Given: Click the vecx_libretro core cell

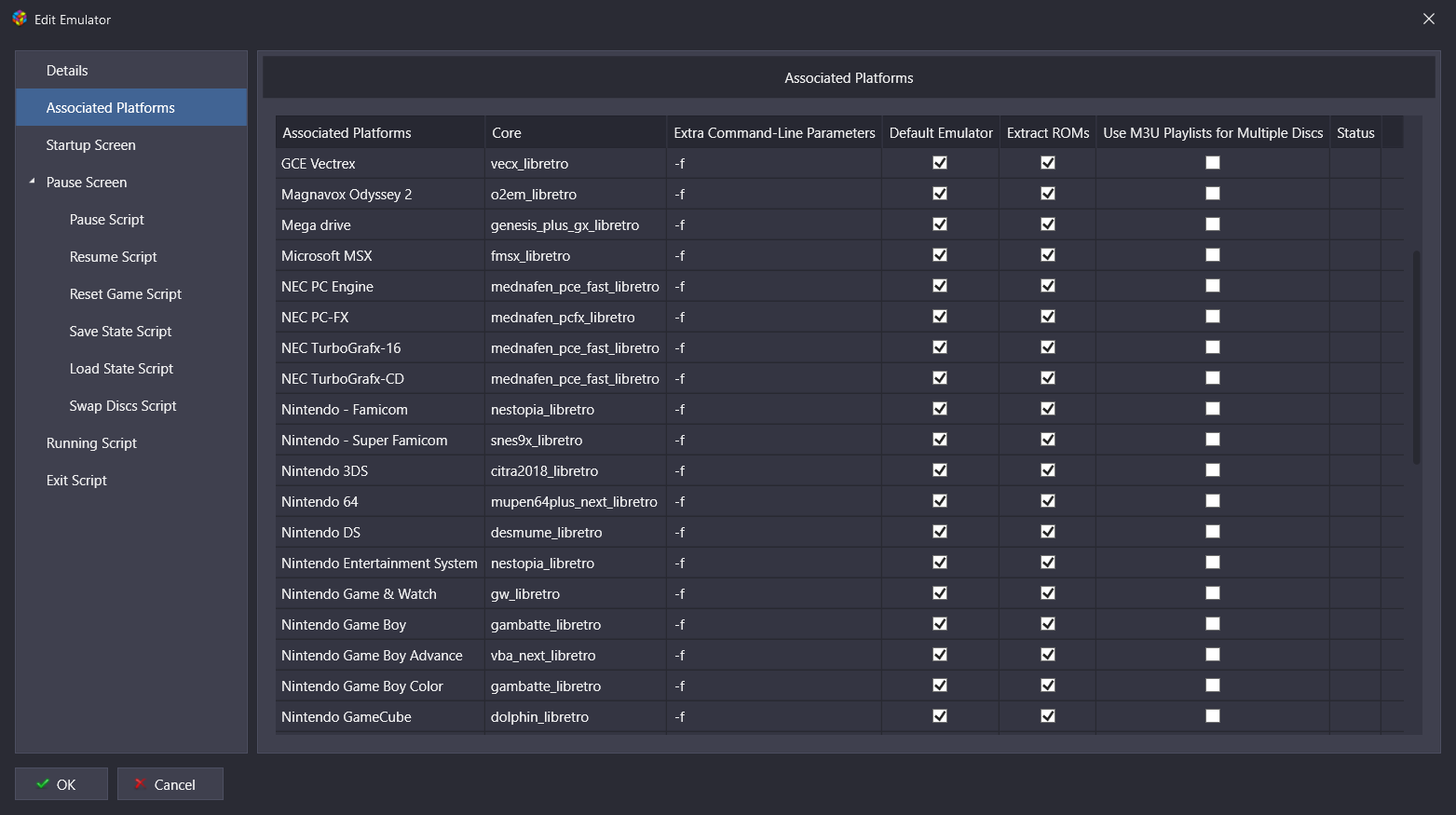Looking at the screenshot, I should click(576, 164).
